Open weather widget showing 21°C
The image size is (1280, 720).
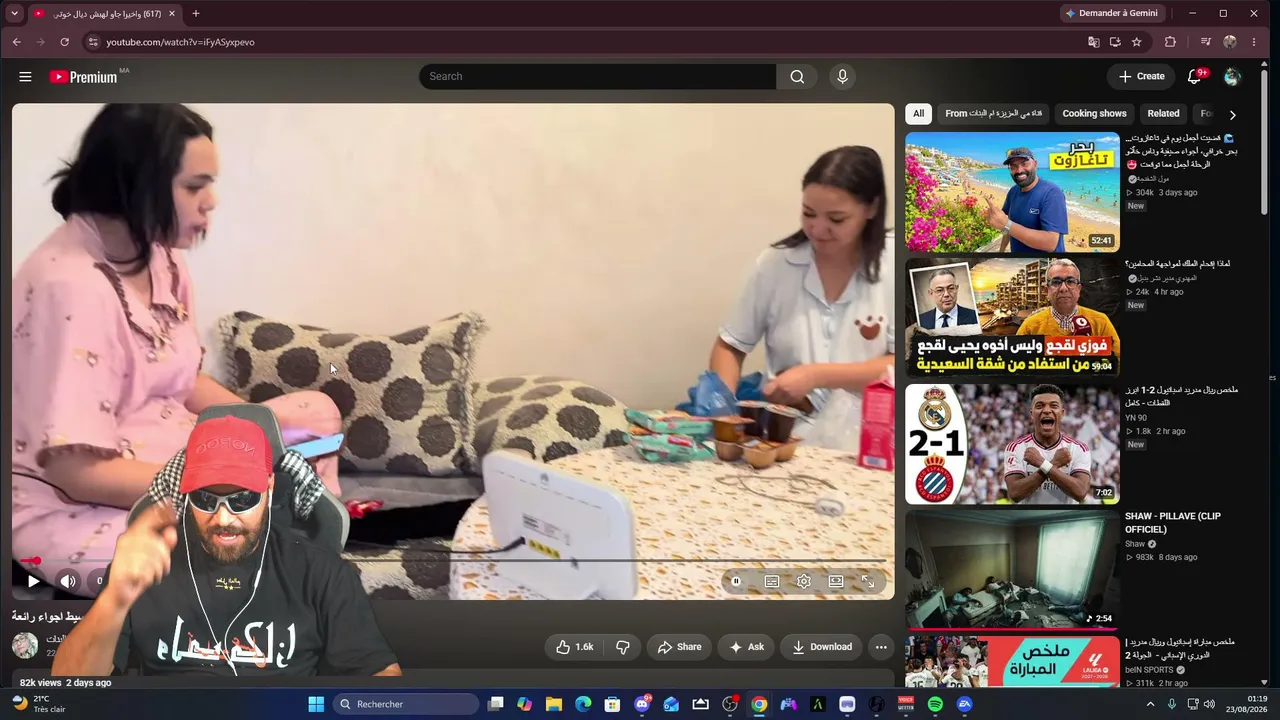pyautogui.click(x=40, y=704)
